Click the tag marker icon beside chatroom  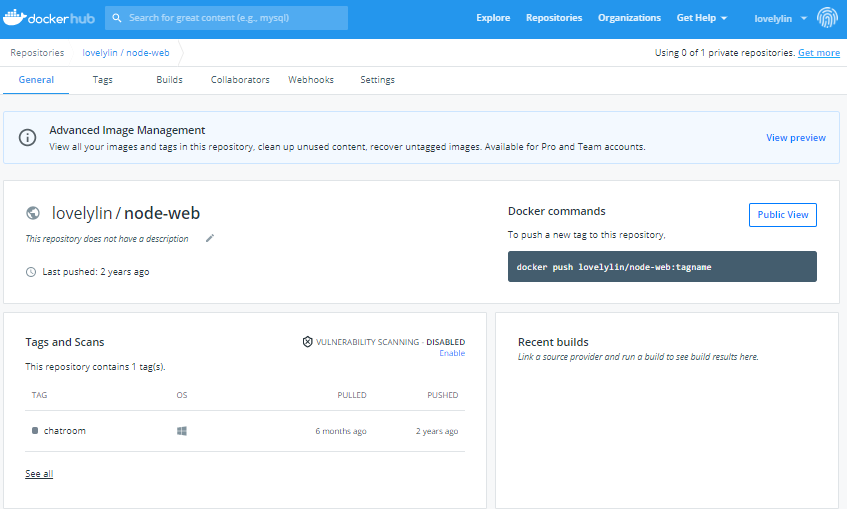tap(35, 431)
